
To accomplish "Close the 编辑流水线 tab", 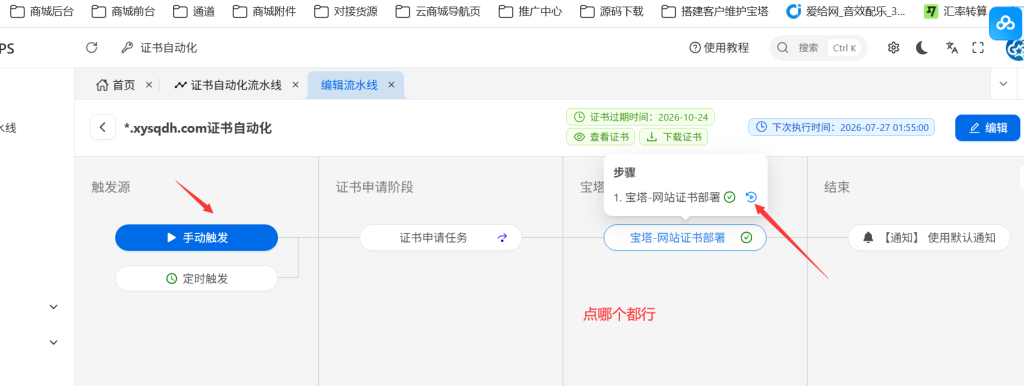I will [x=391, y=85].
